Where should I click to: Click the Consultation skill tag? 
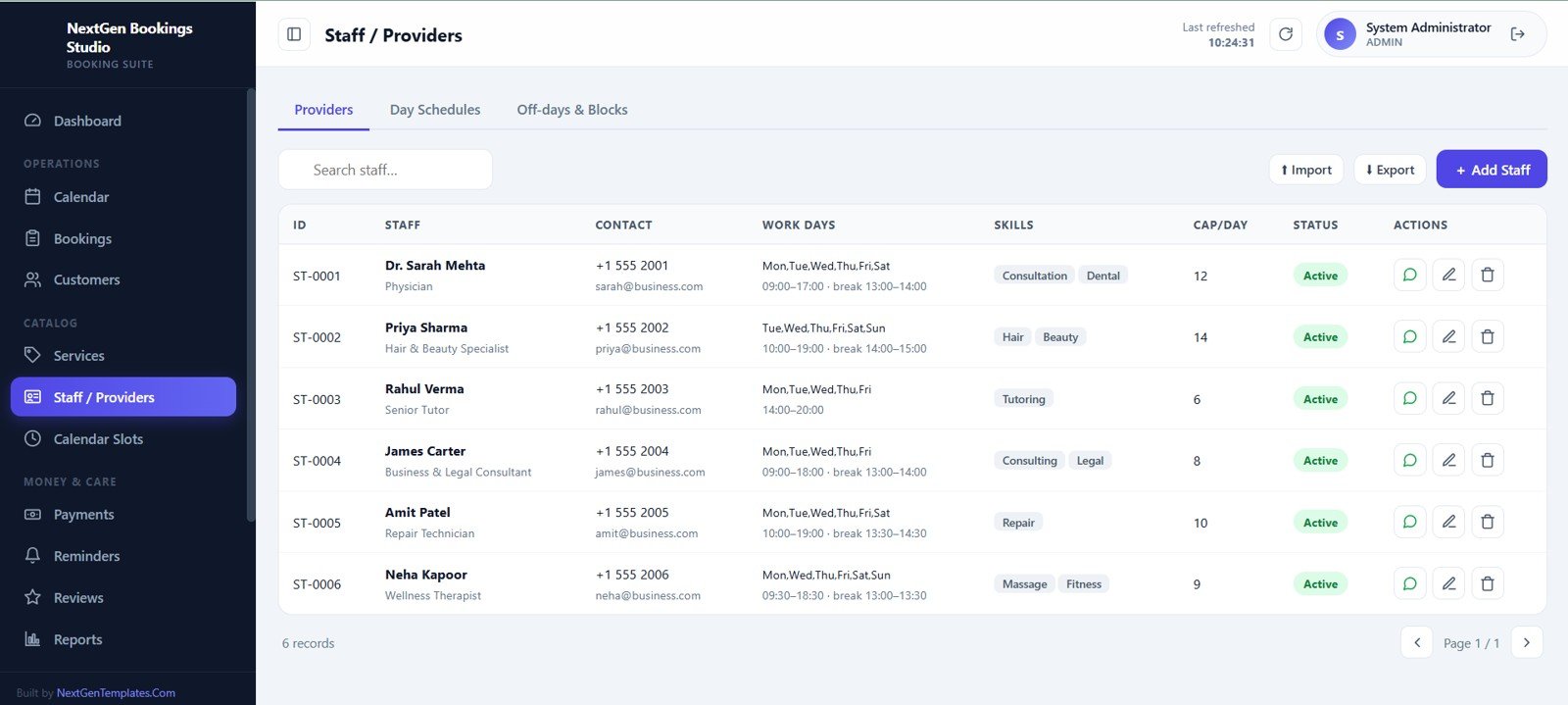click(x=1034, y=276)
